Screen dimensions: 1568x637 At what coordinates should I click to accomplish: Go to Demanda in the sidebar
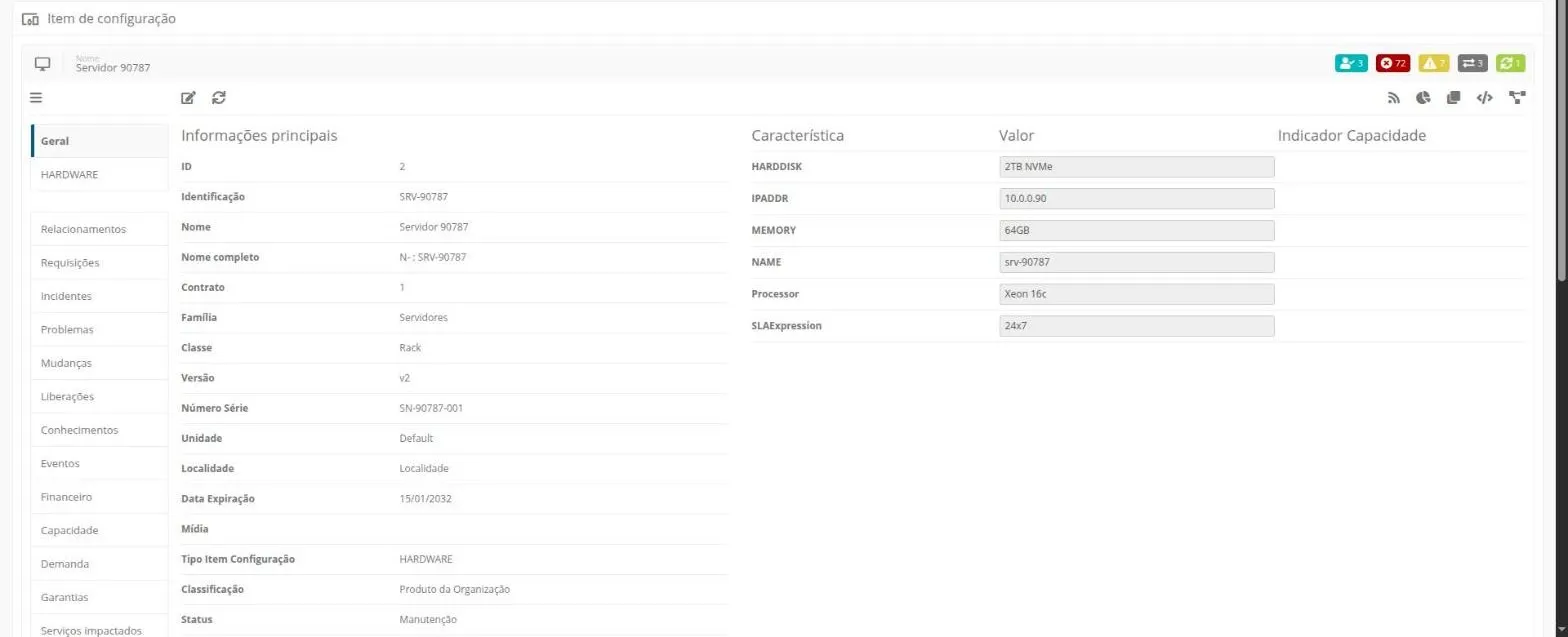100,564
